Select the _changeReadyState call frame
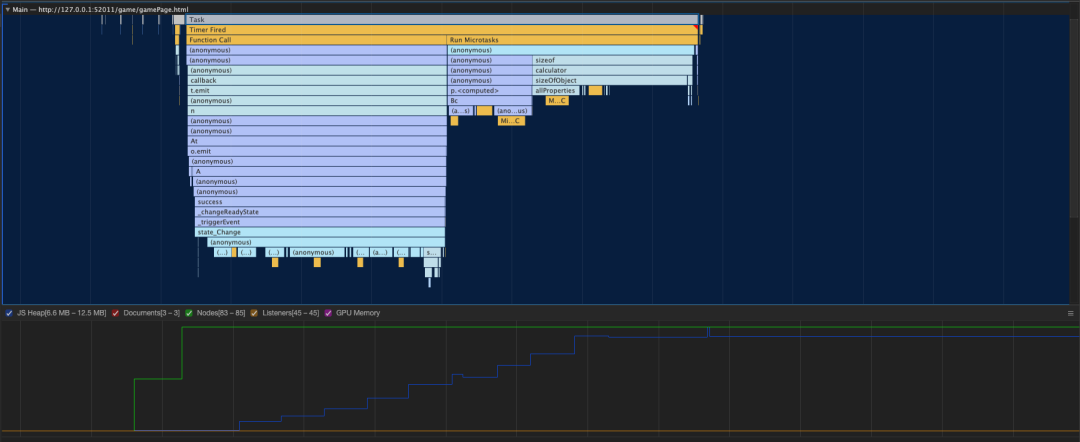 (x=319, y=212)
